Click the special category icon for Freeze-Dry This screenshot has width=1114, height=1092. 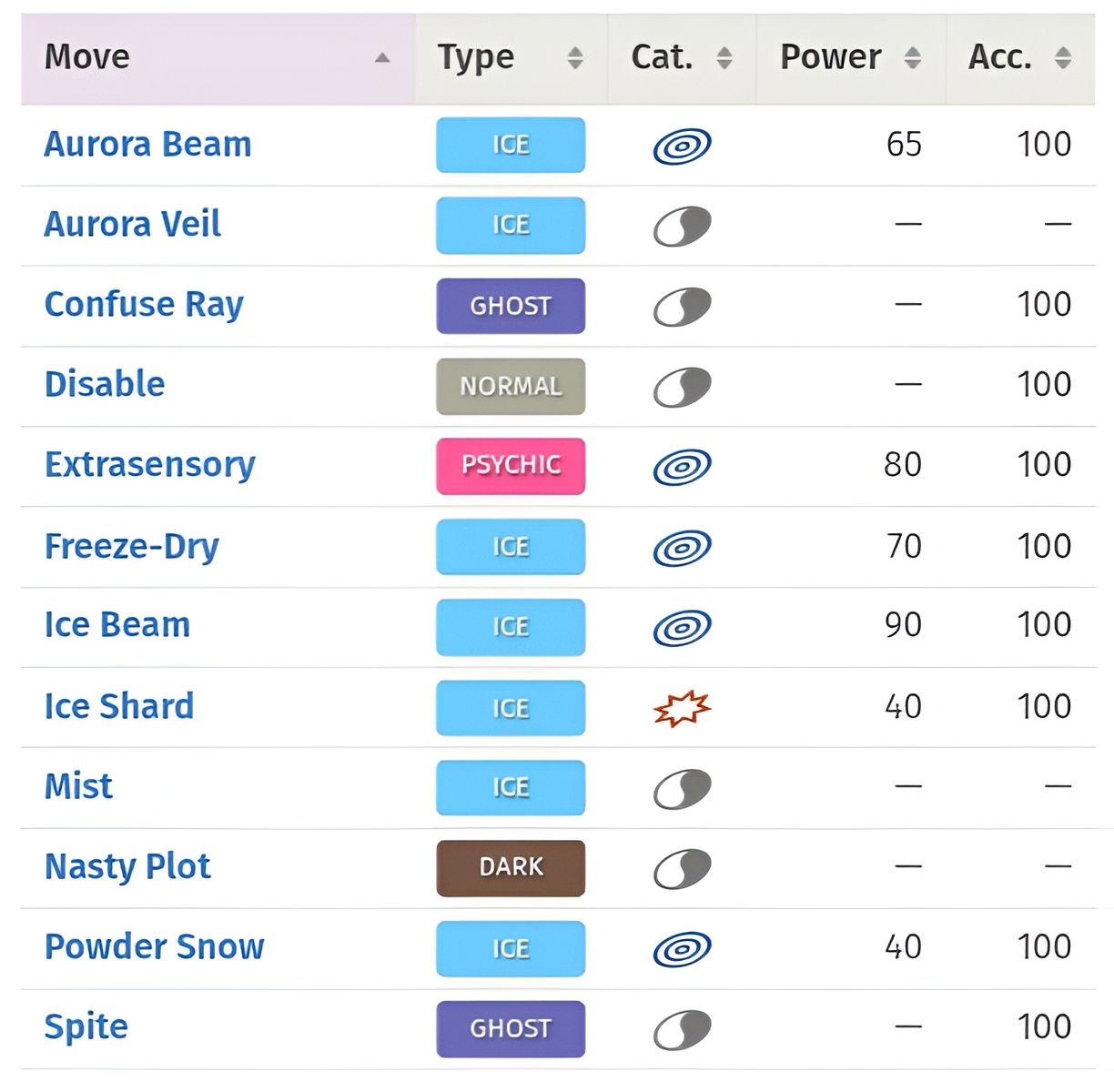(x=682, y=548)
